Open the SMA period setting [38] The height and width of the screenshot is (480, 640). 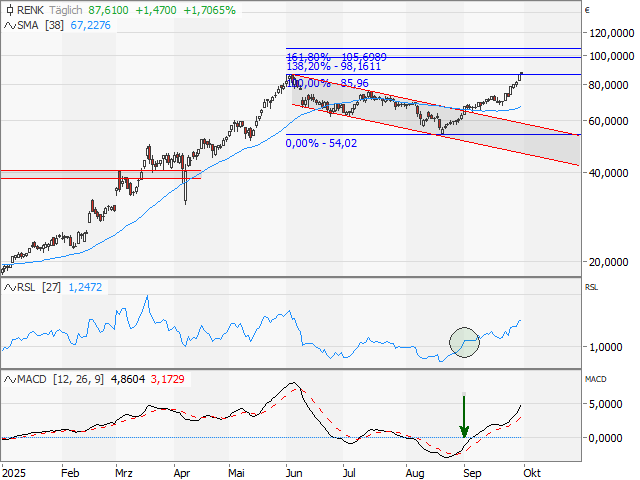point(55,25)
